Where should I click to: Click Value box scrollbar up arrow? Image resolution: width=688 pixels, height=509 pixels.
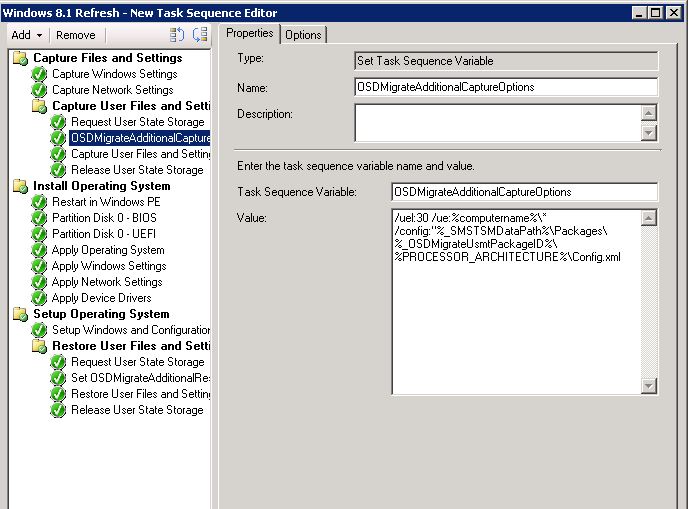coord(649,218)
